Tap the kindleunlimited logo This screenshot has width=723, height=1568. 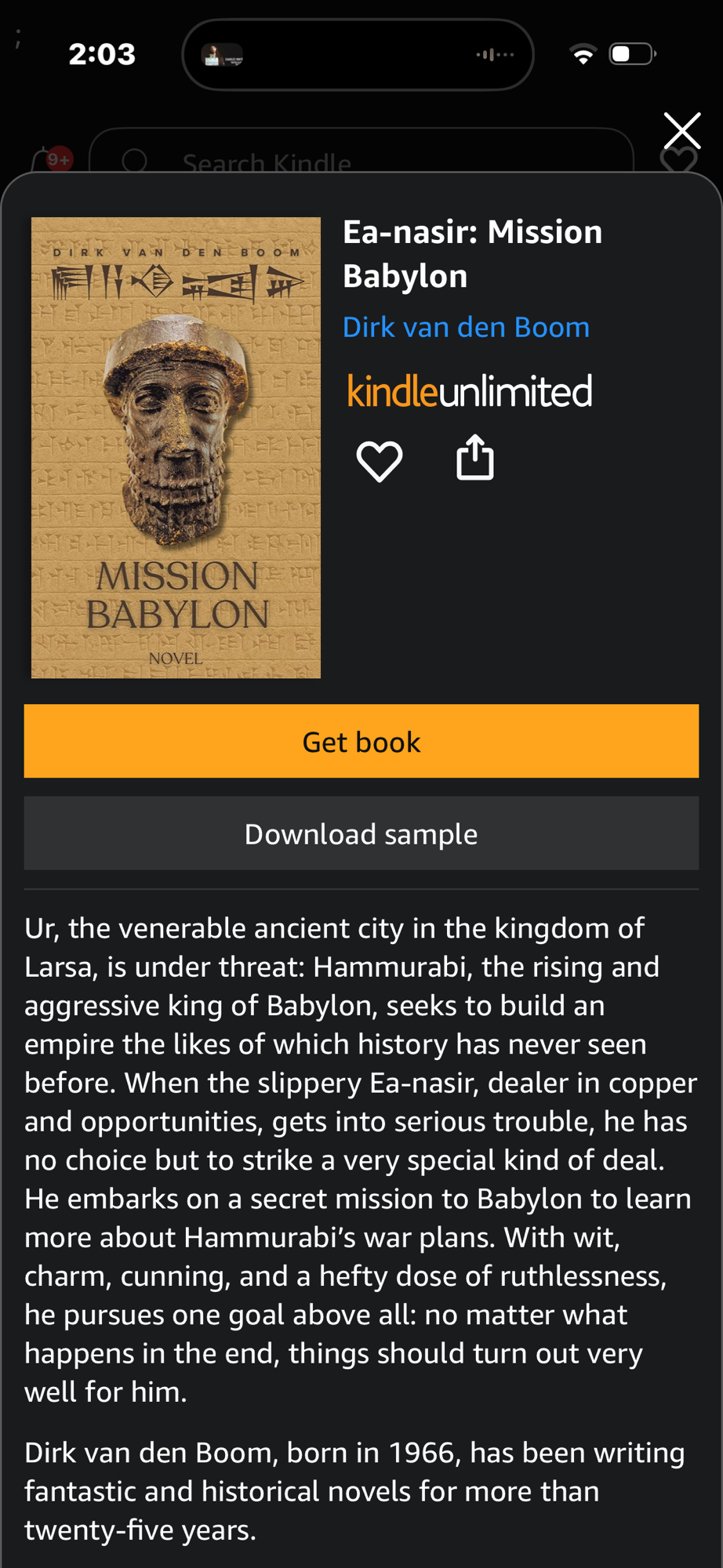tap(470, 391)
